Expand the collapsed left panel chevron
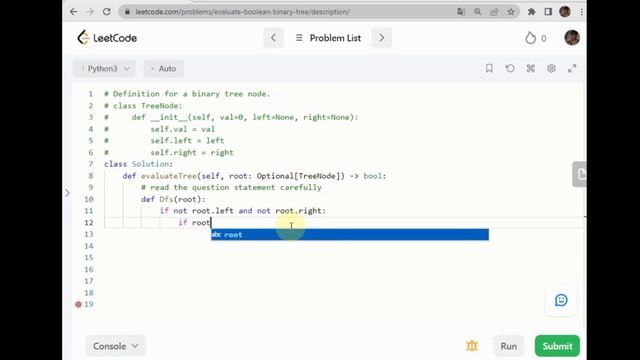This screenshot has height=360, width=640. point(68,193)
